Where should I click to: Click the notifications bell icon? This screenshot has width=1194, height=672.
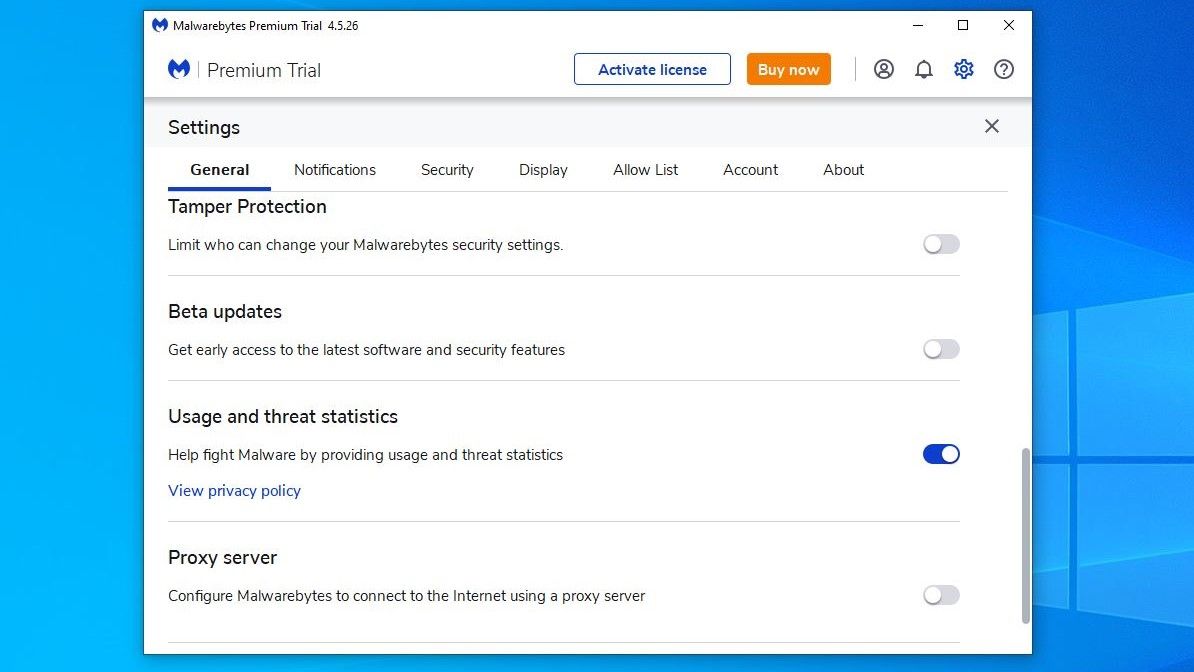click(x=923, y=69)
